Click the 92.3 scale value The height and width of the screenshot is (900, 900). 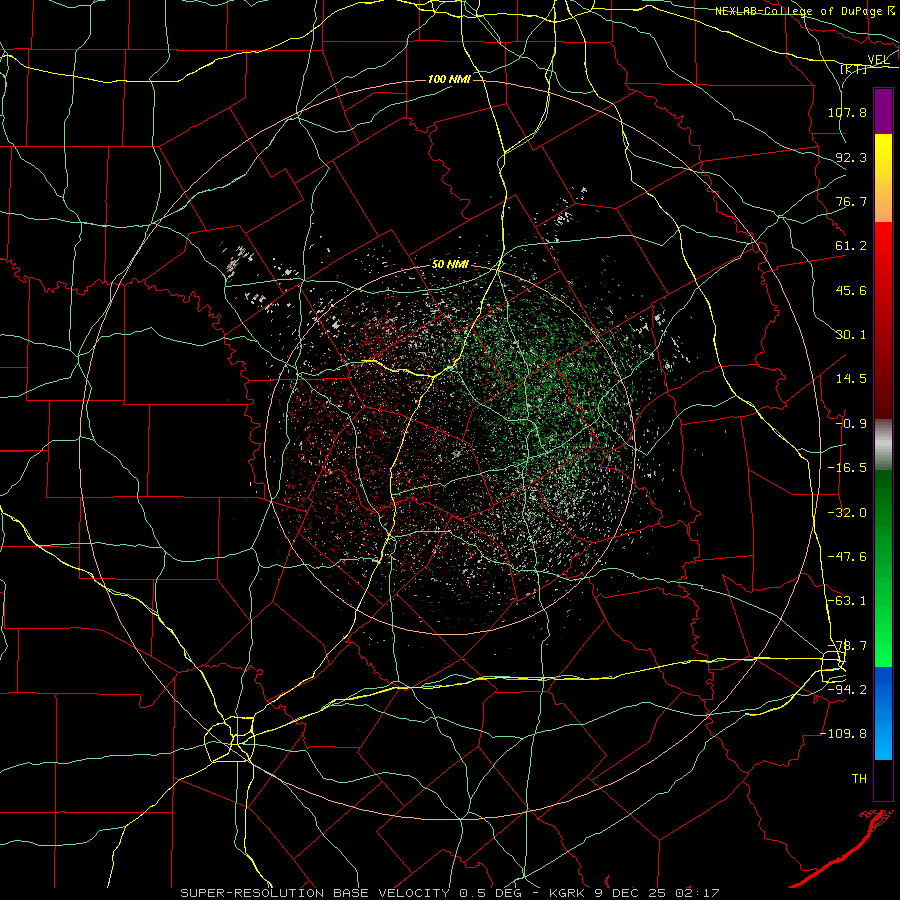[851, 157]
